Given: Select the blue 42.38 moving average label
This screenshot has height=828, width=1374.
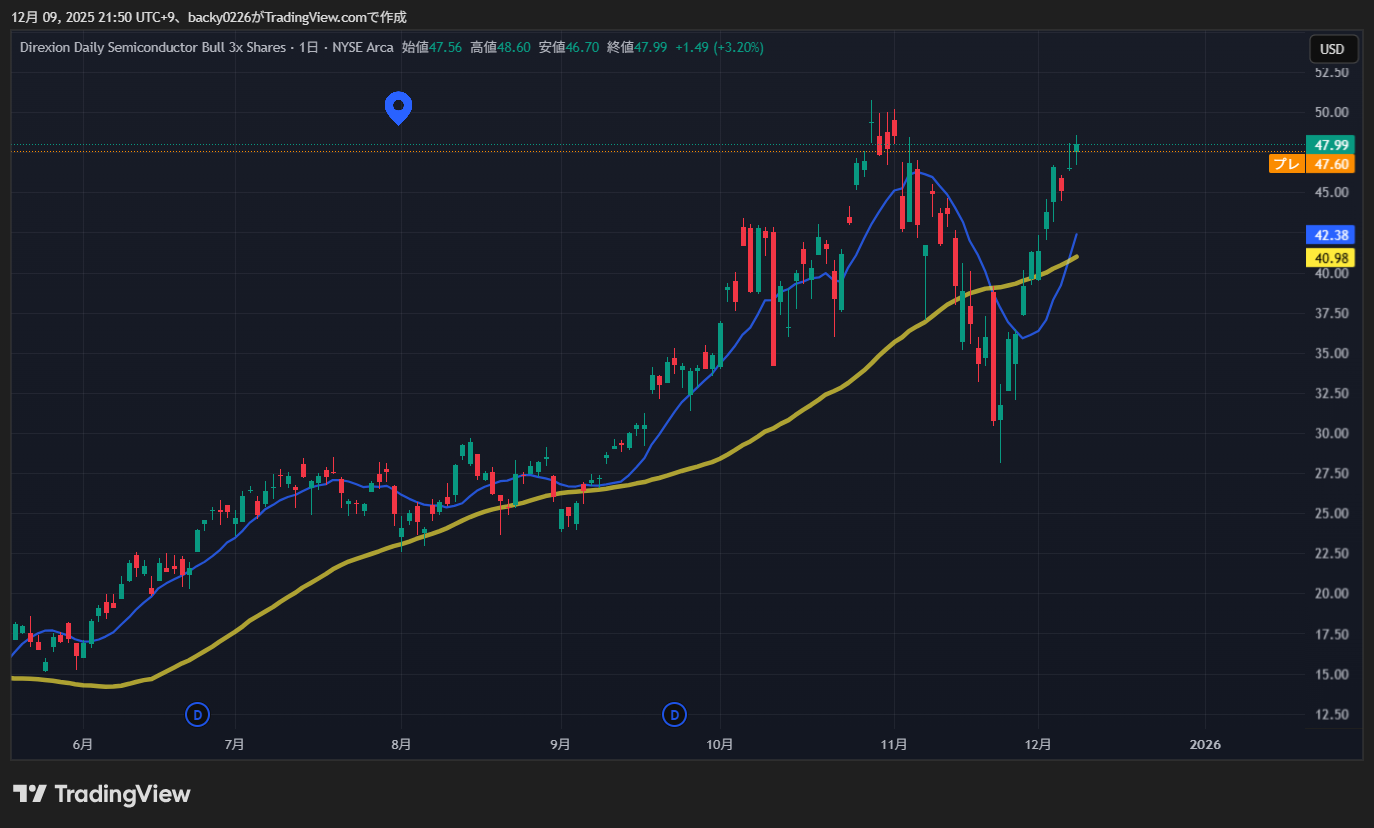Looking at the screenshot, I should click(x=1331, y=235).
